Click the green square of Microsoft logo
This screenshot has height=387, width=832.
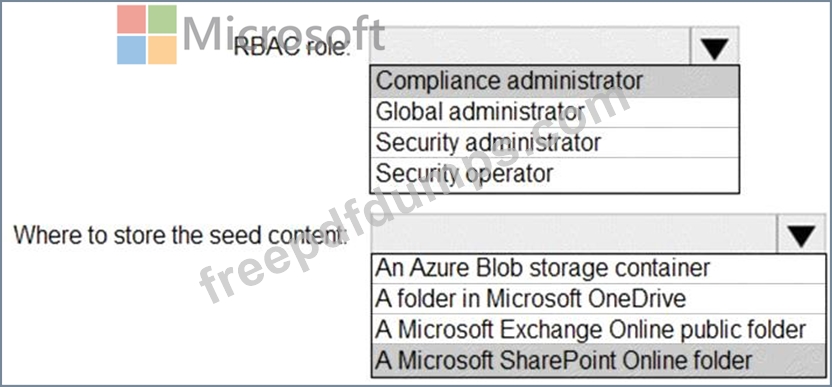coord(162,19)
